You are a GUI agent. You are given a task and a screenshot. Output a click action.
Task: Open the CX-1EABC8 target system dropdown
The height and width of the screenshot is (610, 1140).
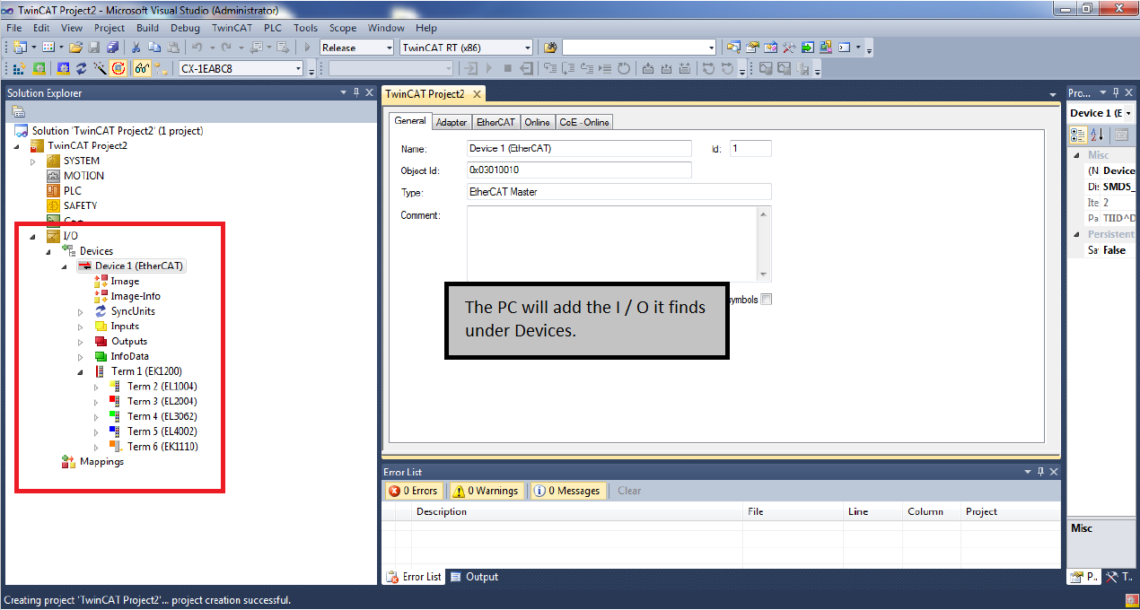(x=240, y=68)
